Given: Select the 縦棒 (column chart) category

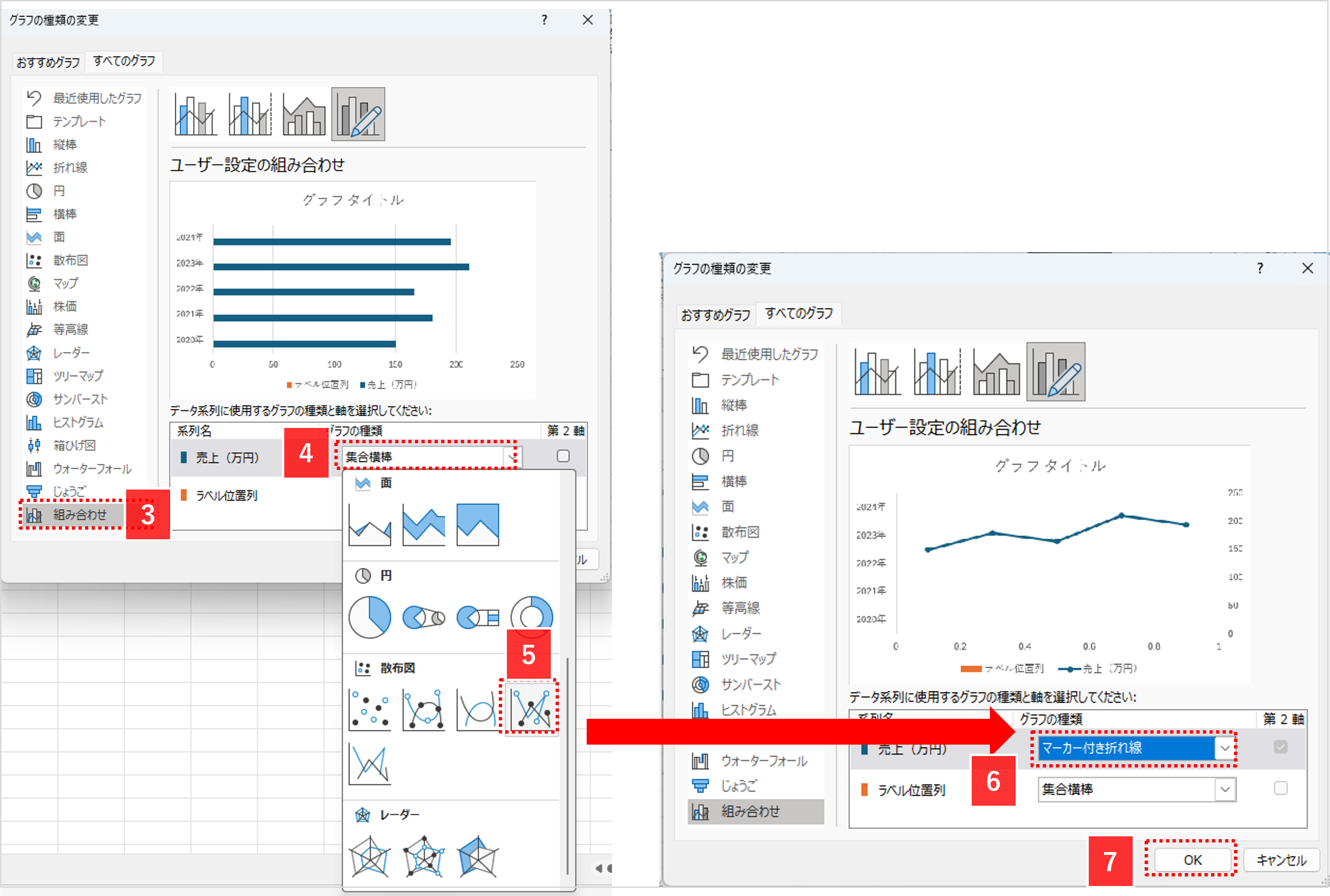Looking at the screenshot, I should [64, 144].
